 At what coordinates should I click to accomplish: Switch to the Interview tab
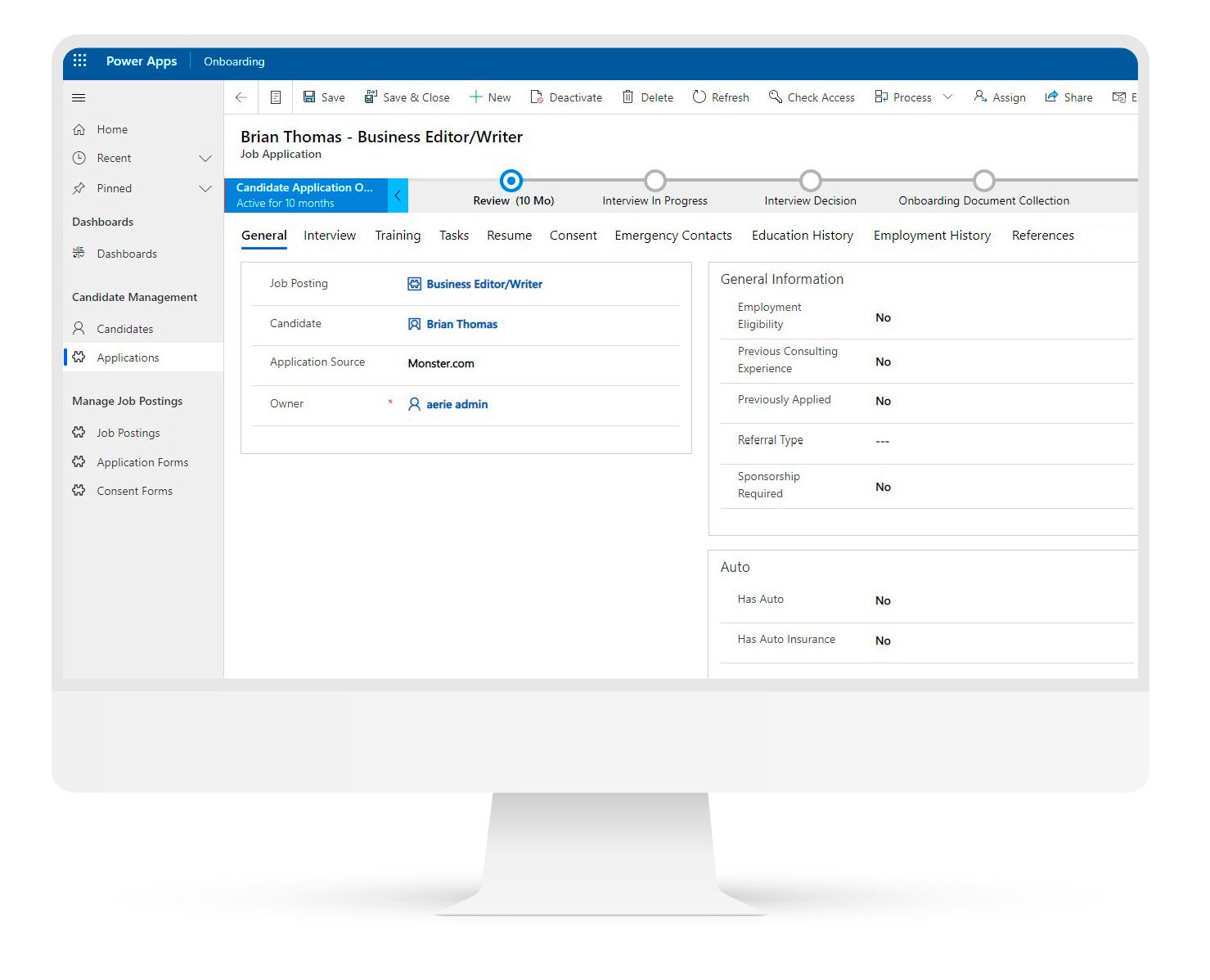coord(330,236)
